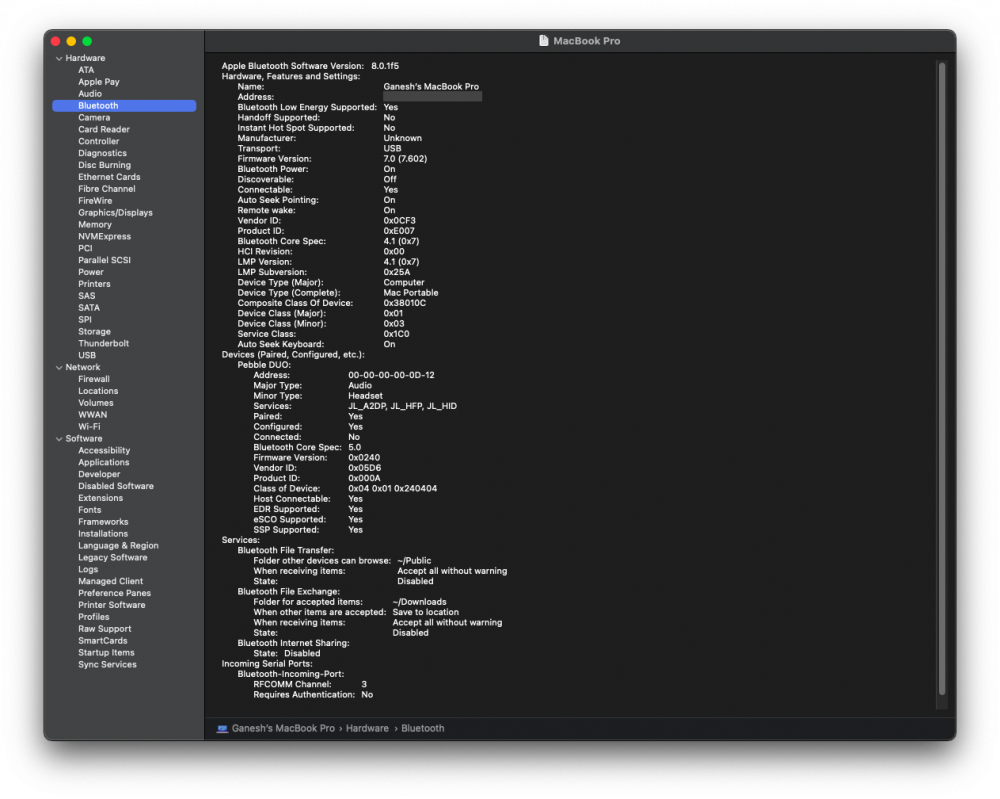Open Fibre Channel entry
This screenshot has height=799, width=1000.
coord(107,189)
